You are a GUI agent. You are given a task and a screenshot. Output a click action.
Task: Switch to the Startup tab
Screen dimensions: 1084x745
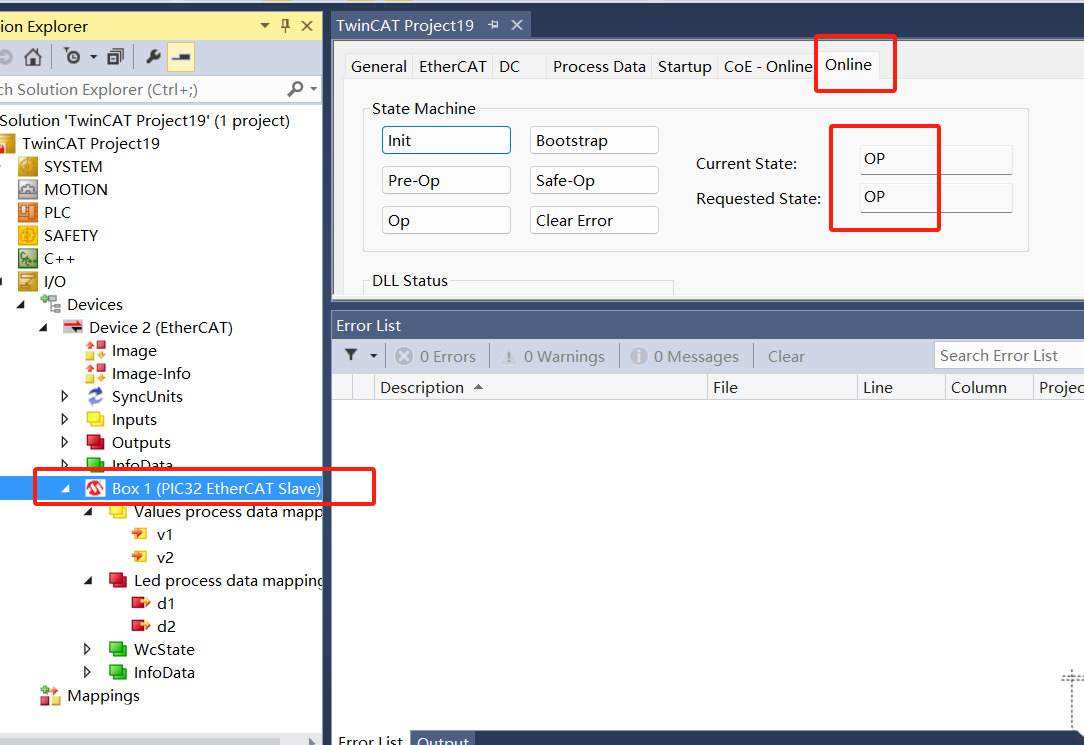(684, 66)
